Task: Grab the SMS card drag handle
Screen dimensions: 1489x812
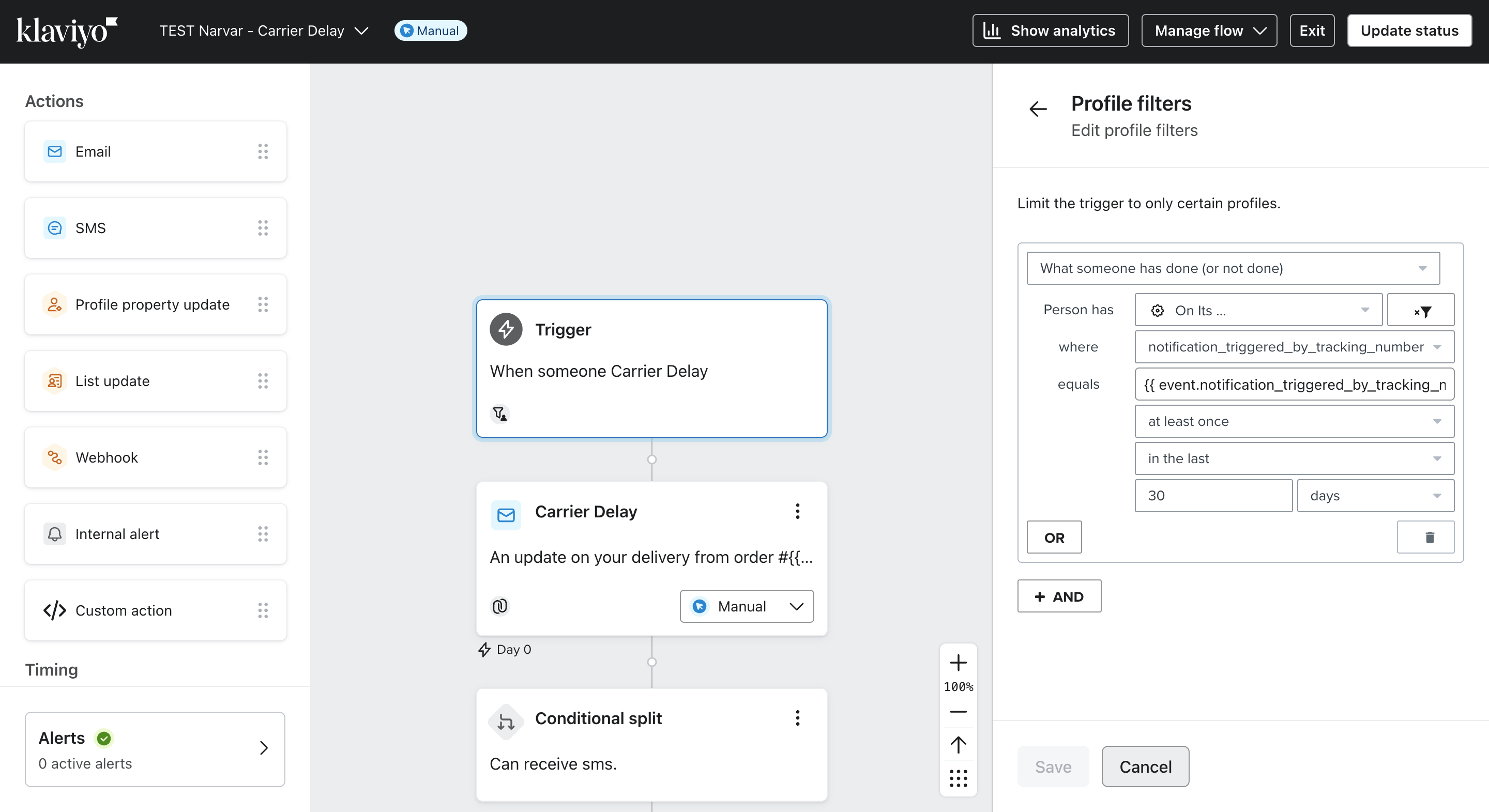Action: point(263,228)
